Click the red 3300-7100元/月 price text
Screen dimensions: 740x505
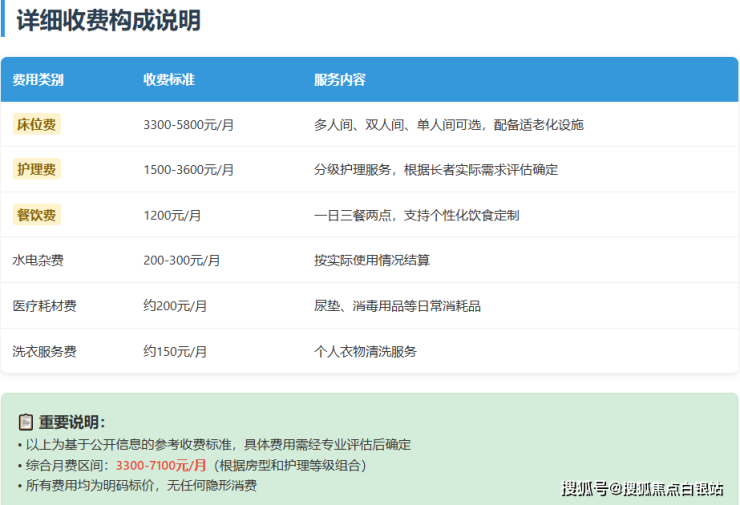pyautogui.click(x=161, y=465)
